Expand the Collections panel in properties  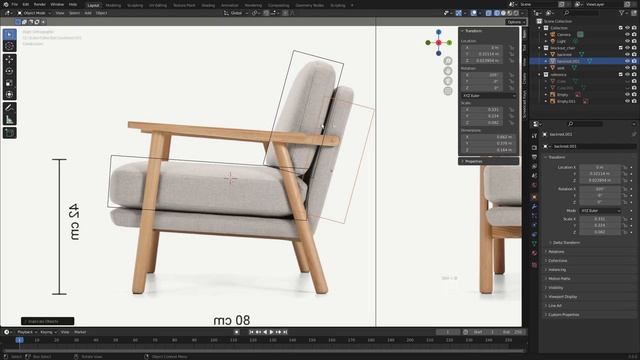click(557, 261)
